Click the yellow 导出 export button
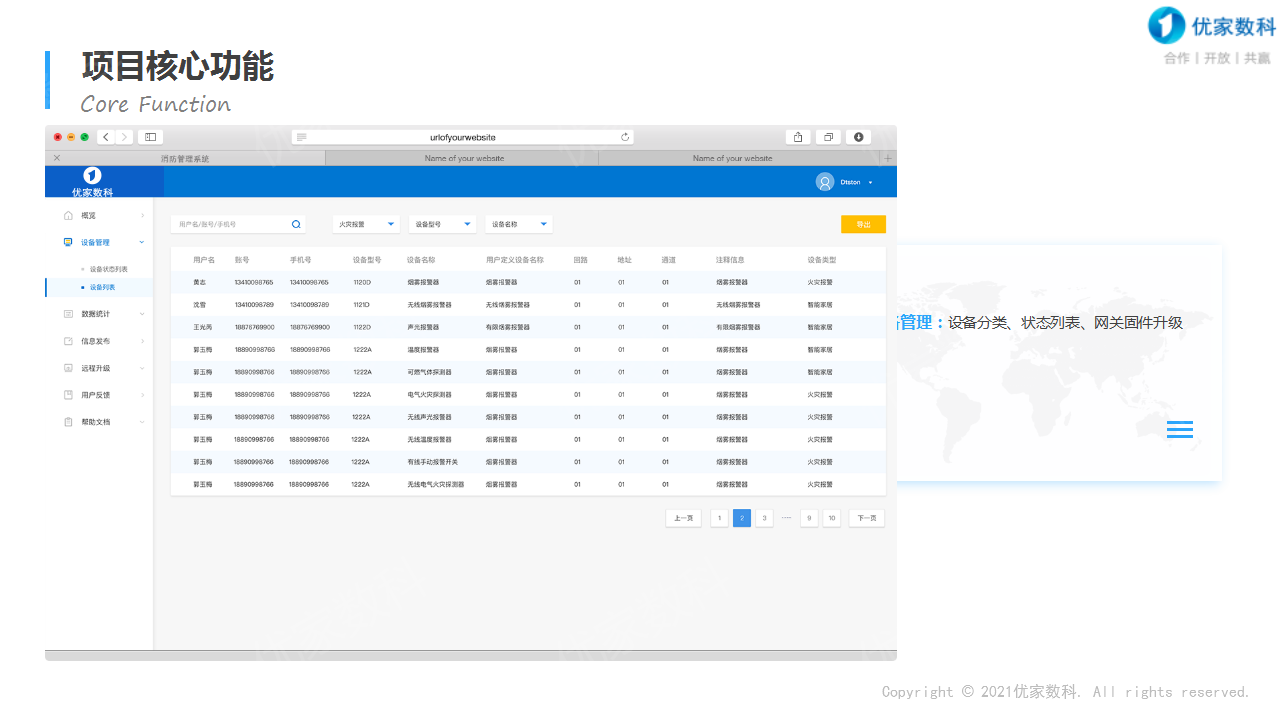The width and height of the screenshot is (1280, 720). (863, 225)
